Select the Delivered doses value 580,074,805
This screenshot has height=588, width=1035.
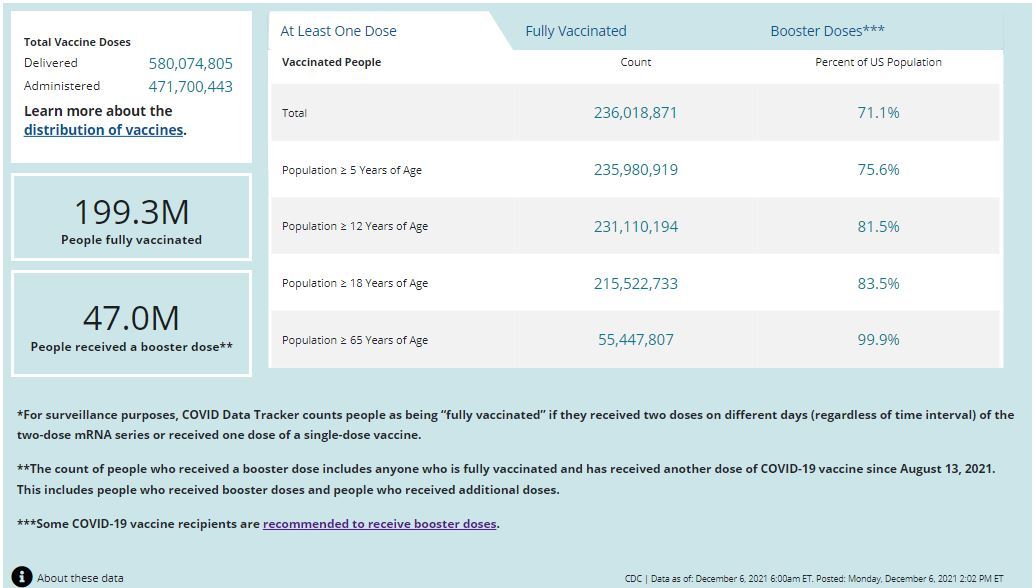[190, 63]
